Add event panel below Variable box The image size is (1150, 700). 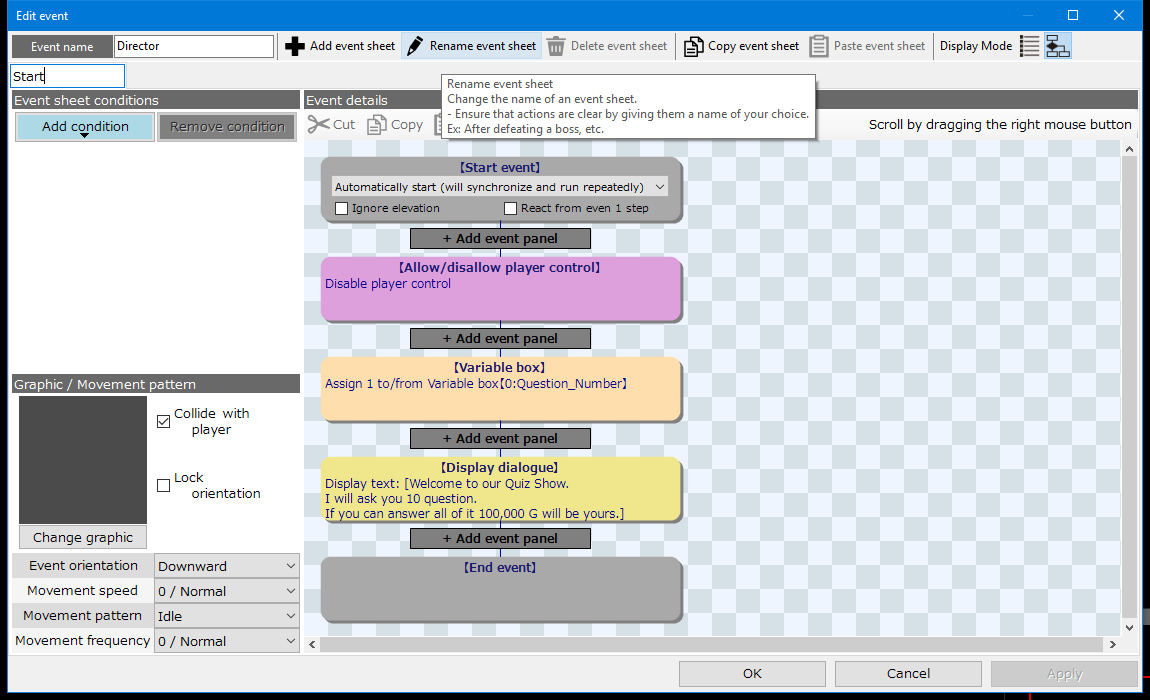click(x=500, y=438)
